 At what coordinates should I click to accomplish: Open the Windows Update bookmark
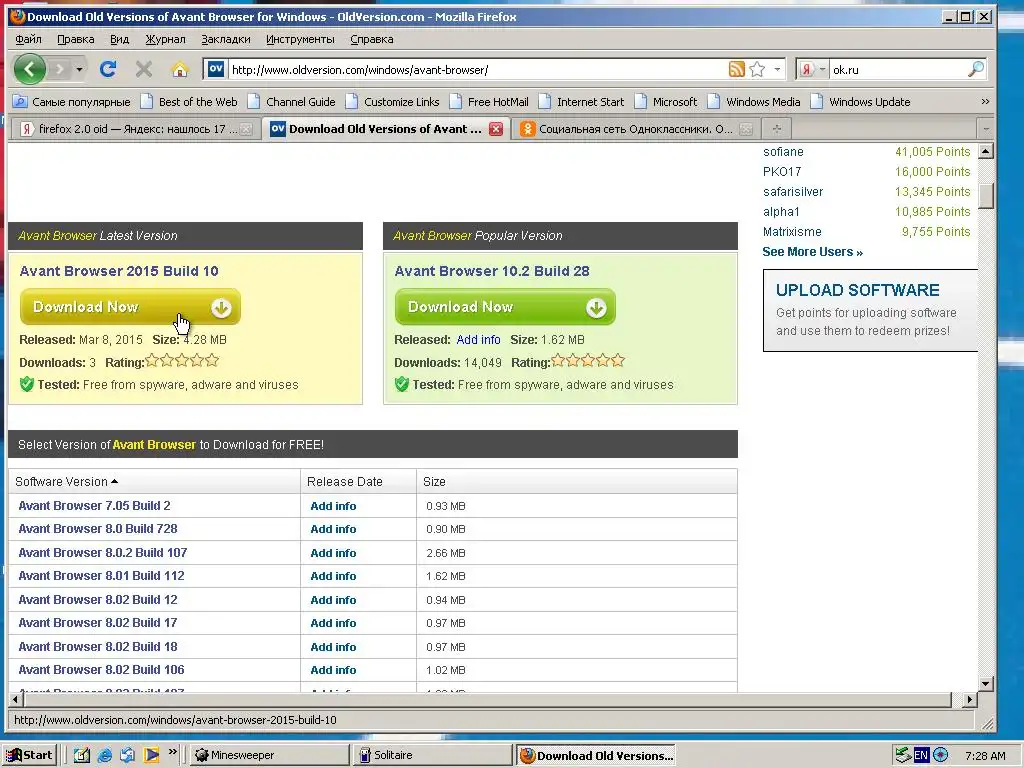(x=860, y=102)
